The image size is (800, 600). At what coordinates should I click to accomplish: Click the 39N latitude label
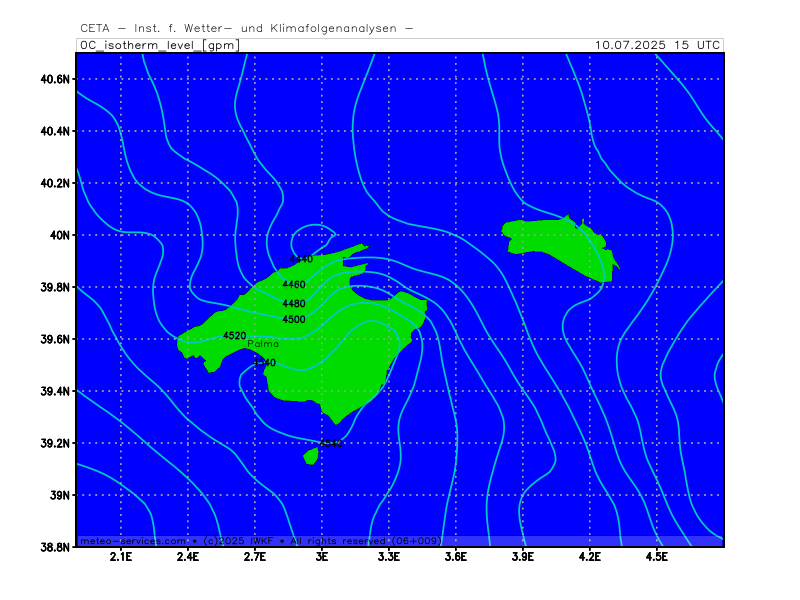tap(60, 495)
